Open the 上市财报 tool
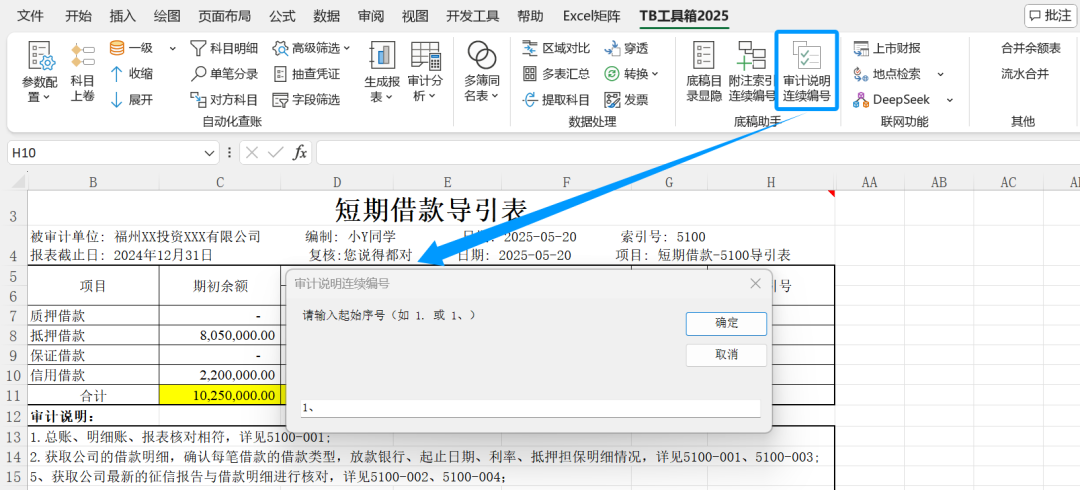Screen dimensions: 1080x490 coord(887,48)
